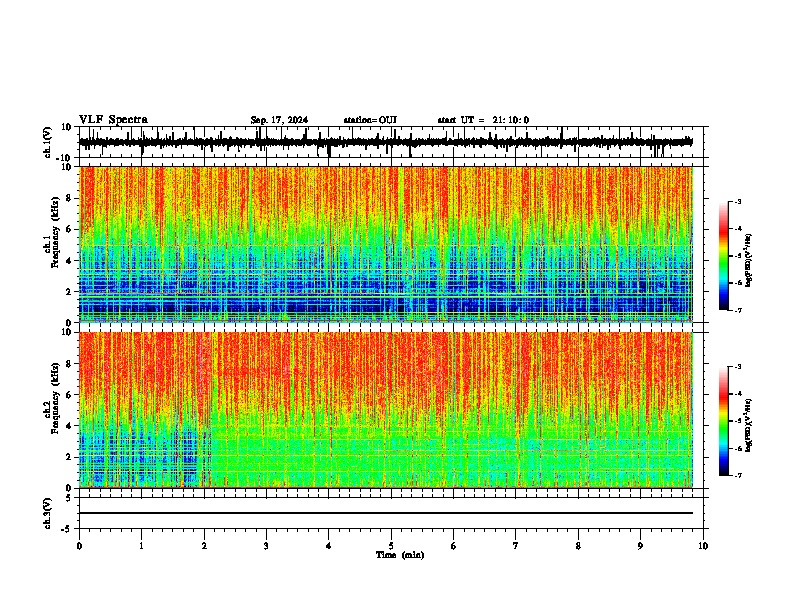Click time axis tick label "1"
Viewport: 792px width, 612px height.
pyautogui.click(x=141, y=546)
